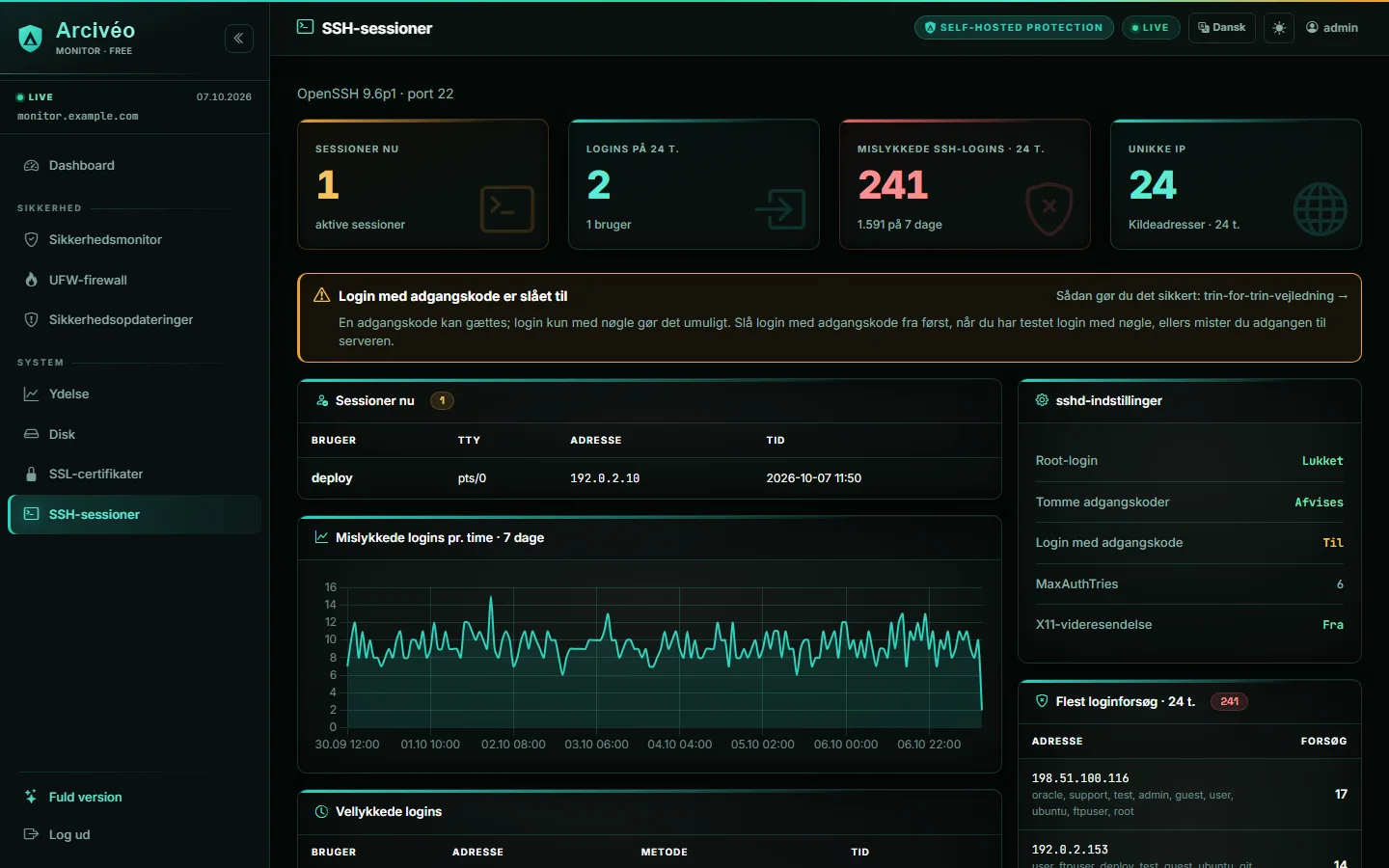Click the pts/0 TTY cell
Screen dimensions: 1389x868
[x=472, y=478]
